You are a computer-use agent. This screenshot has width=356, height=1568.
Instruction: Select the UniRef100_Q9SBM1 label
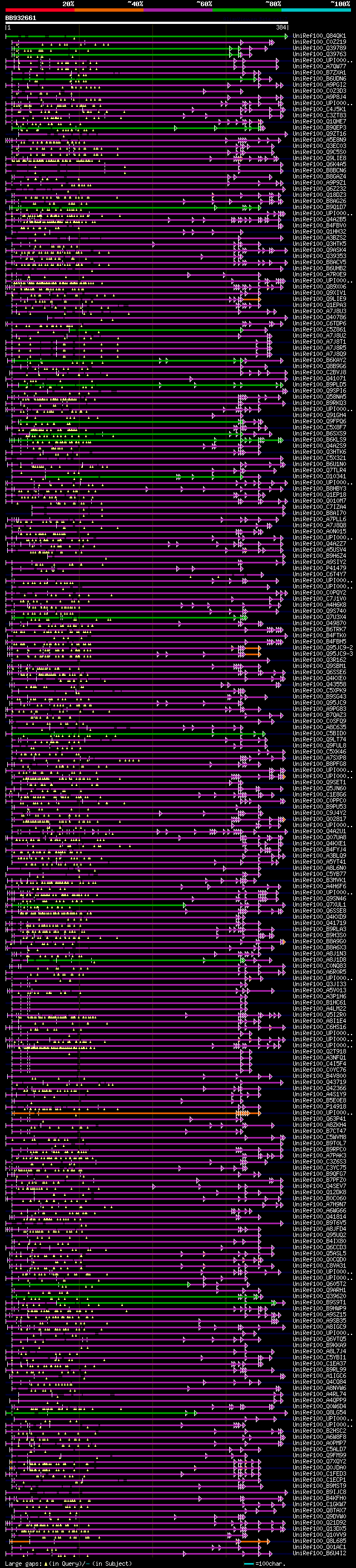point(319,666)
